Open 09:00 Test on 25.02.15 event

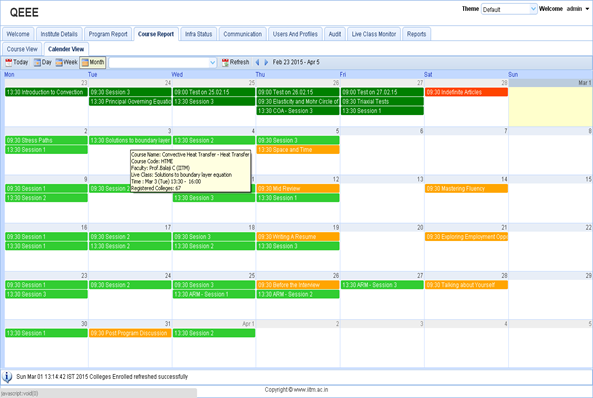click(x=214, y=92)
